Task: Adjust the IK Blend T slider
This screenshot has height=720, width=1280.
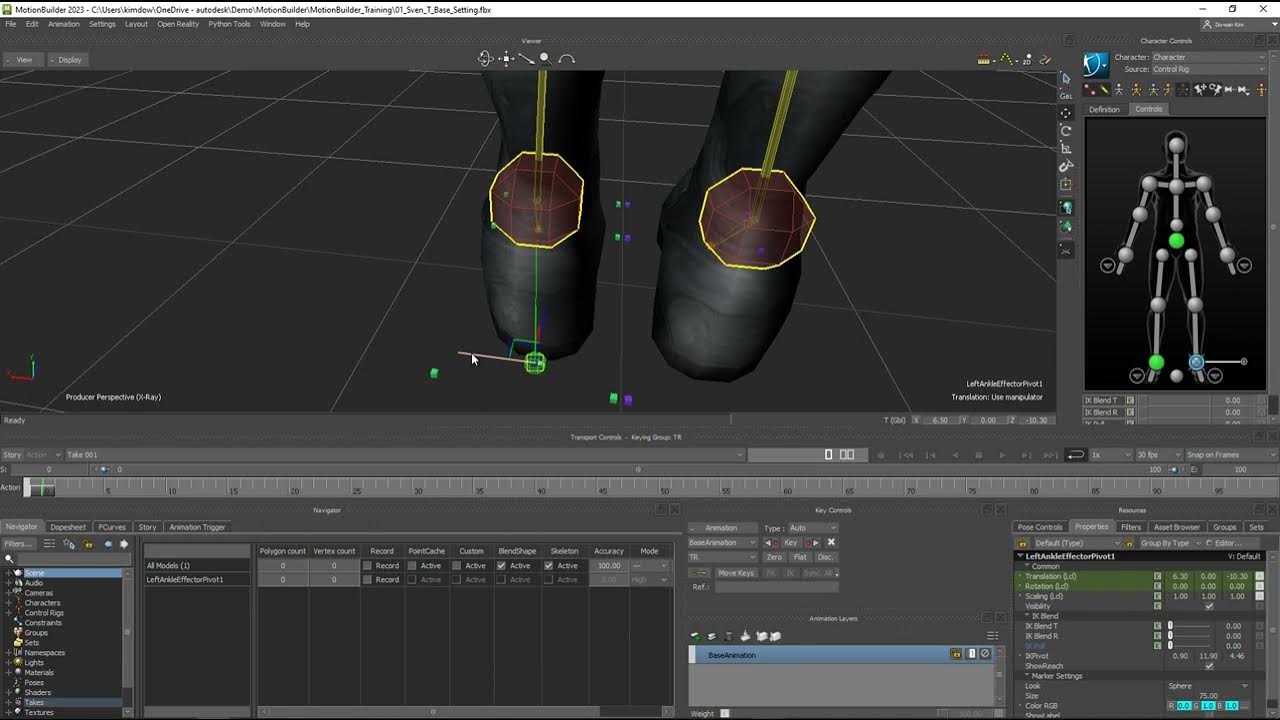Action: pos(1189,626)
